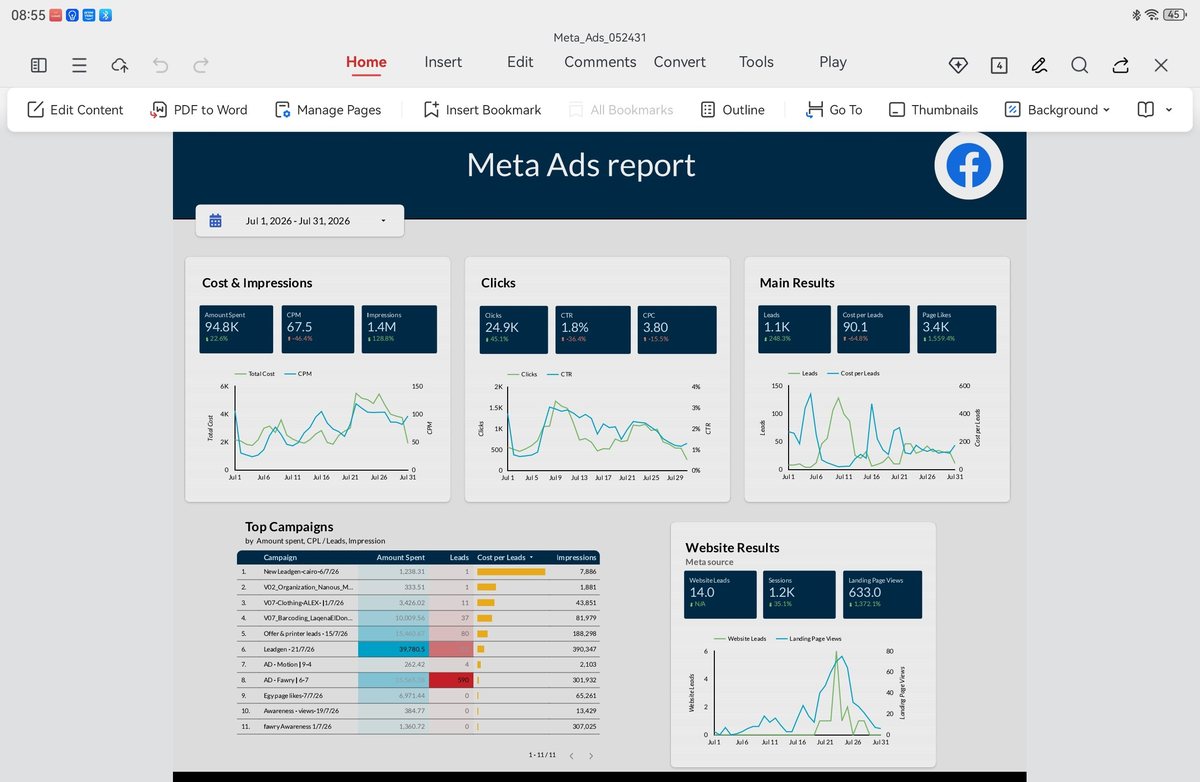Viewport: 1200px width, 782px height.
Task: Click the Website Leads 14.0 card
Action: point(720,594)
